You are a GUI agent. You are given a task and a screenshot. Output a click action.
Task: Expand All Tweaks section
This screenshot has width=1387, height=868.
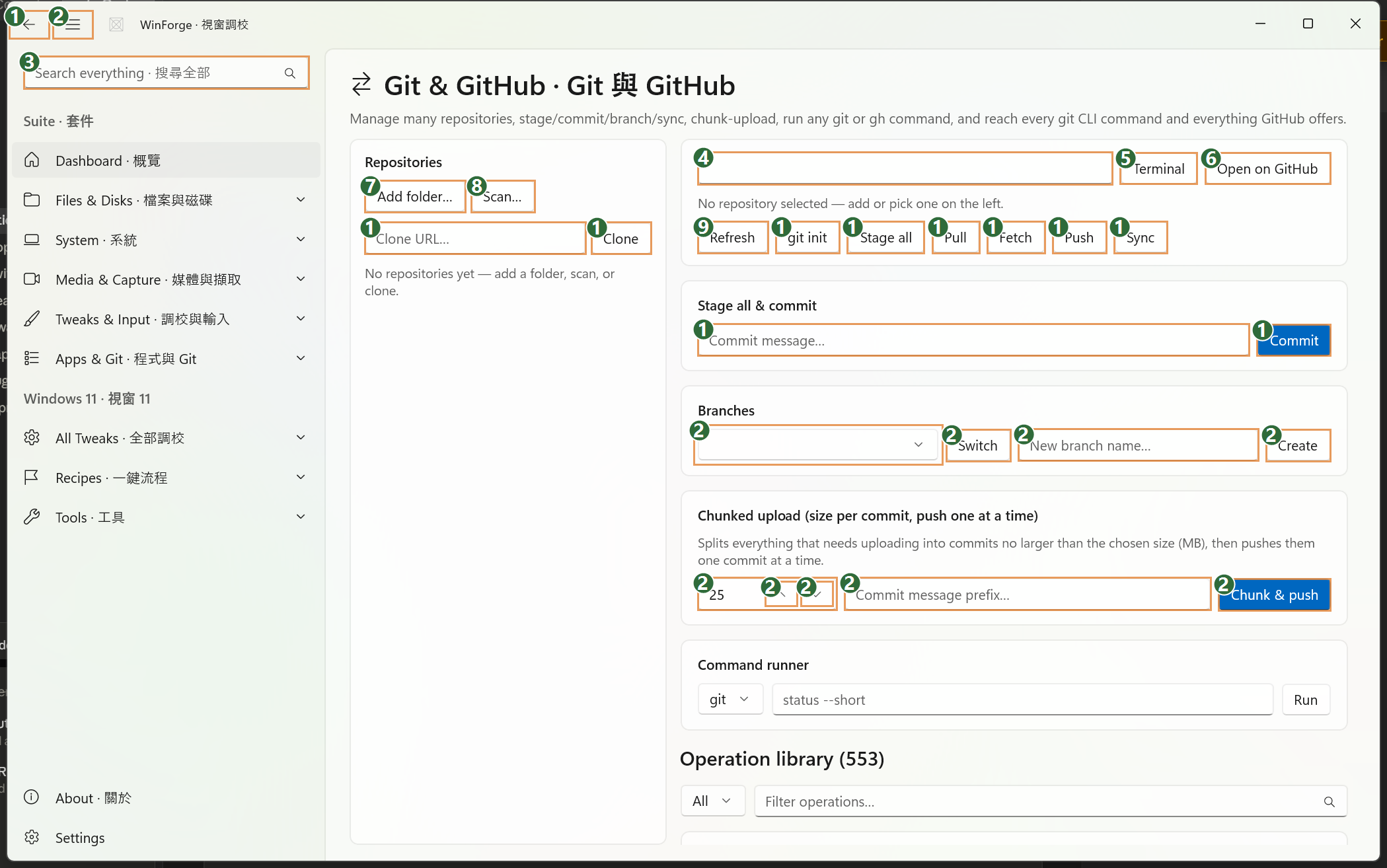tap(301, 437)
